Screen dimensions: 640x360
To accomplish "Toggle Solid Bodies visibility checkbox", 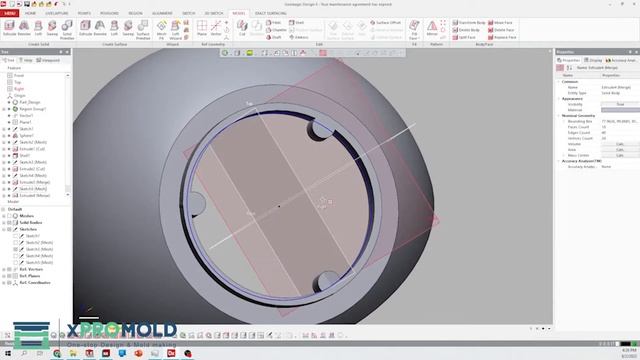I will tap(9, 222).
